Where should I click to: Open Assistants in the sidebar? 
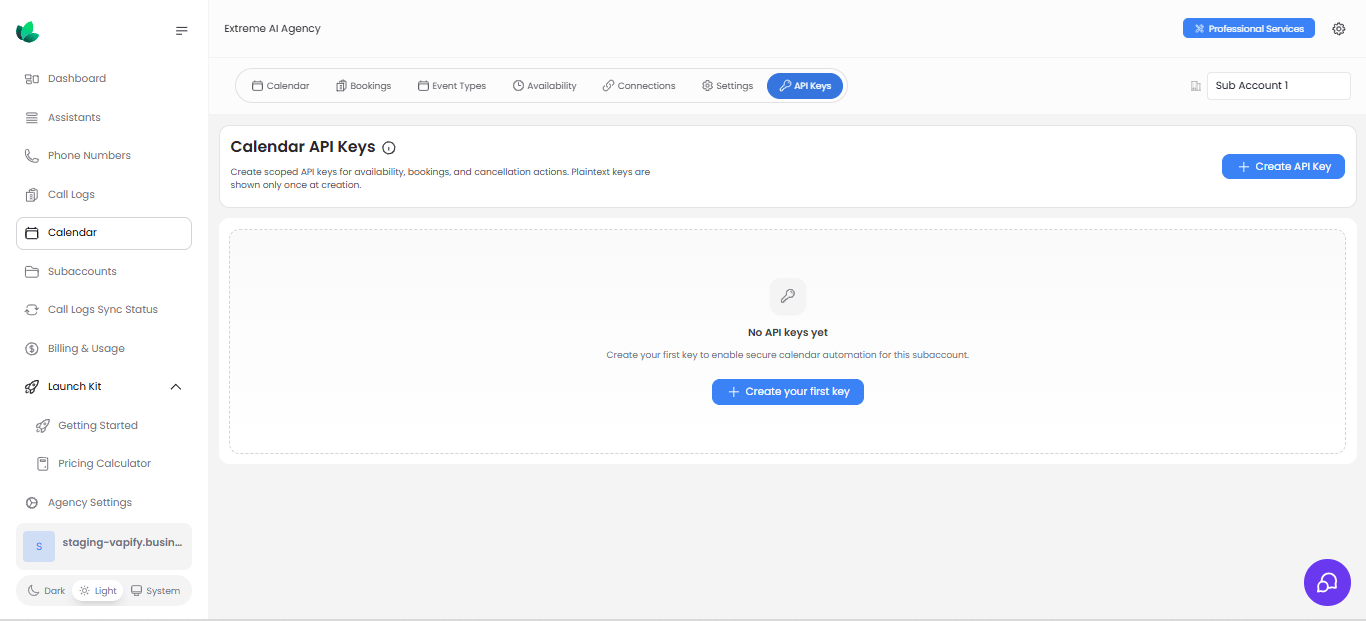click(x=104, y=118)
